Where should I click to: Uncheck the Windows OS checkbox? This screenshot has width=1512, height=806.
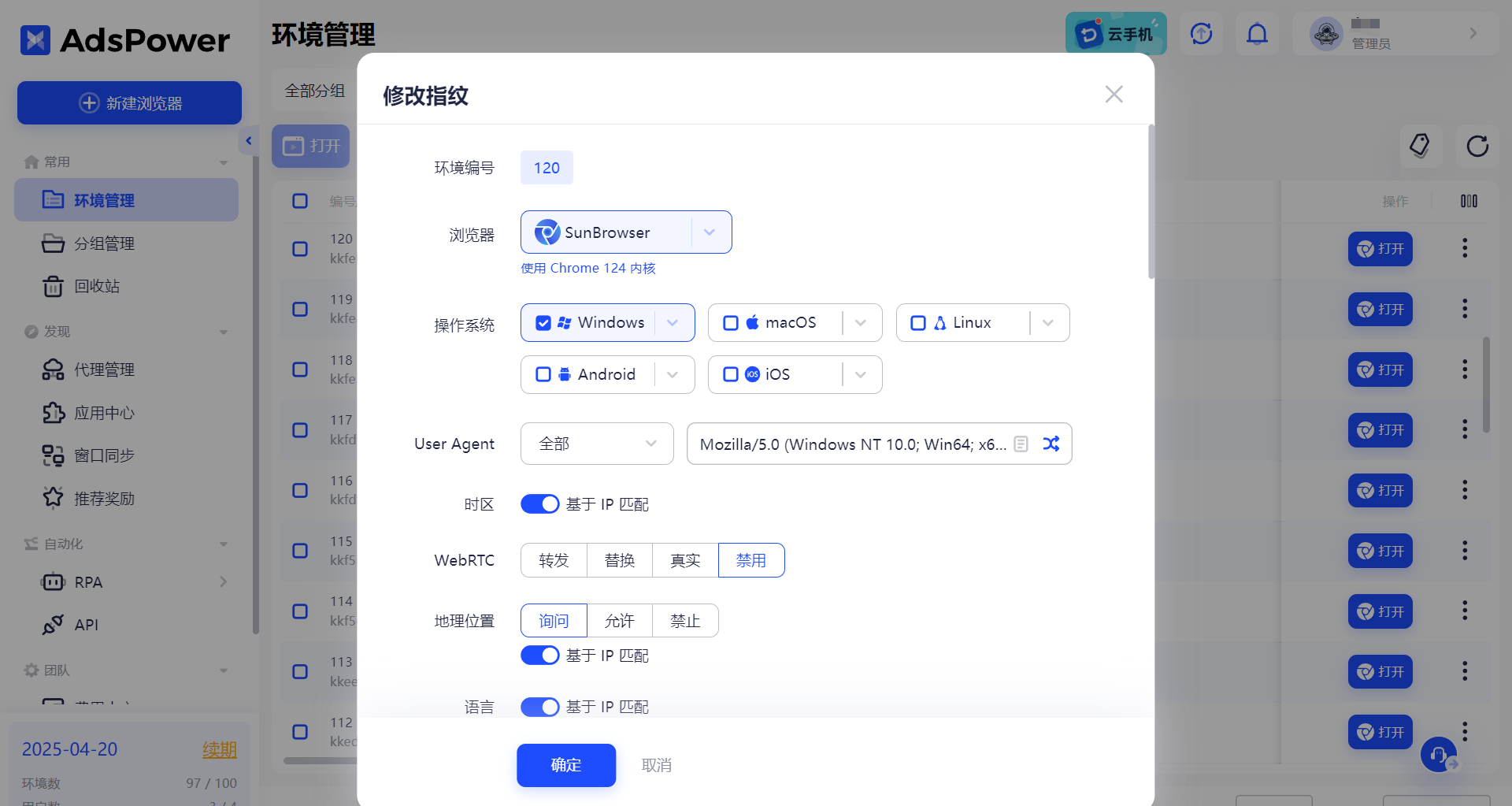point(543,323)
